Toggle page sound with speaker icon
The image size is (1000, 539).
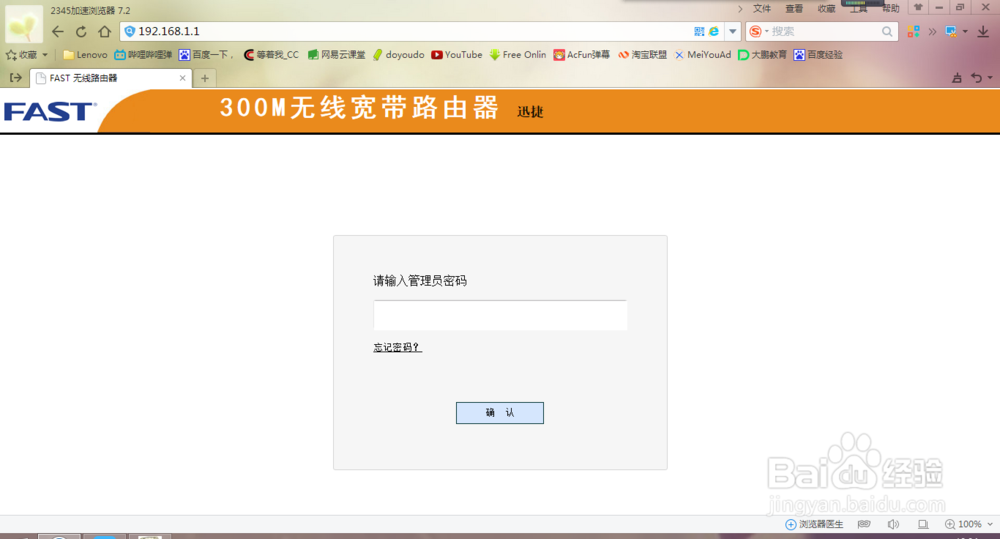click(x=893, y=524)
